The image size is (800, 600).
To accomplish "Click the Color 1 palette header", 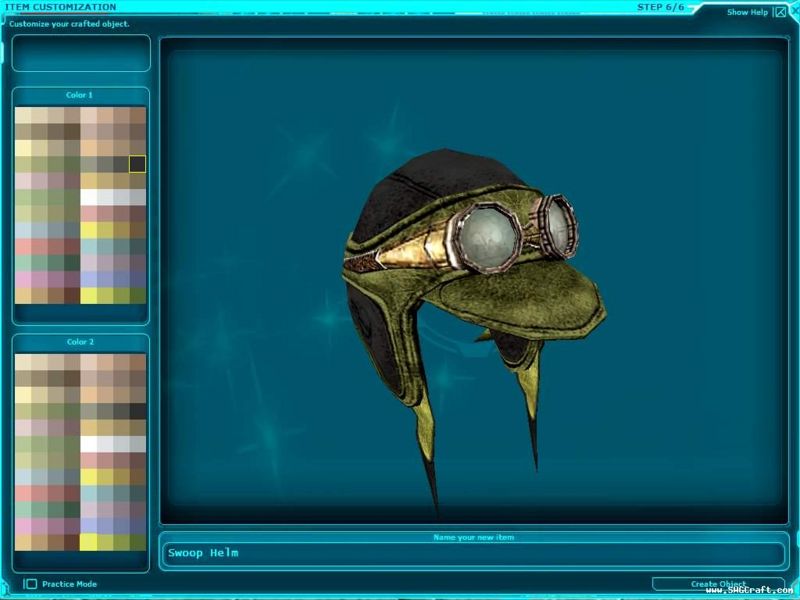I will point(80,95).
